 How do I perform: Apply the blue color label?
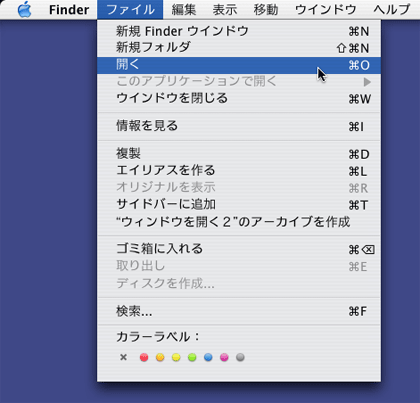coord(208,357)
